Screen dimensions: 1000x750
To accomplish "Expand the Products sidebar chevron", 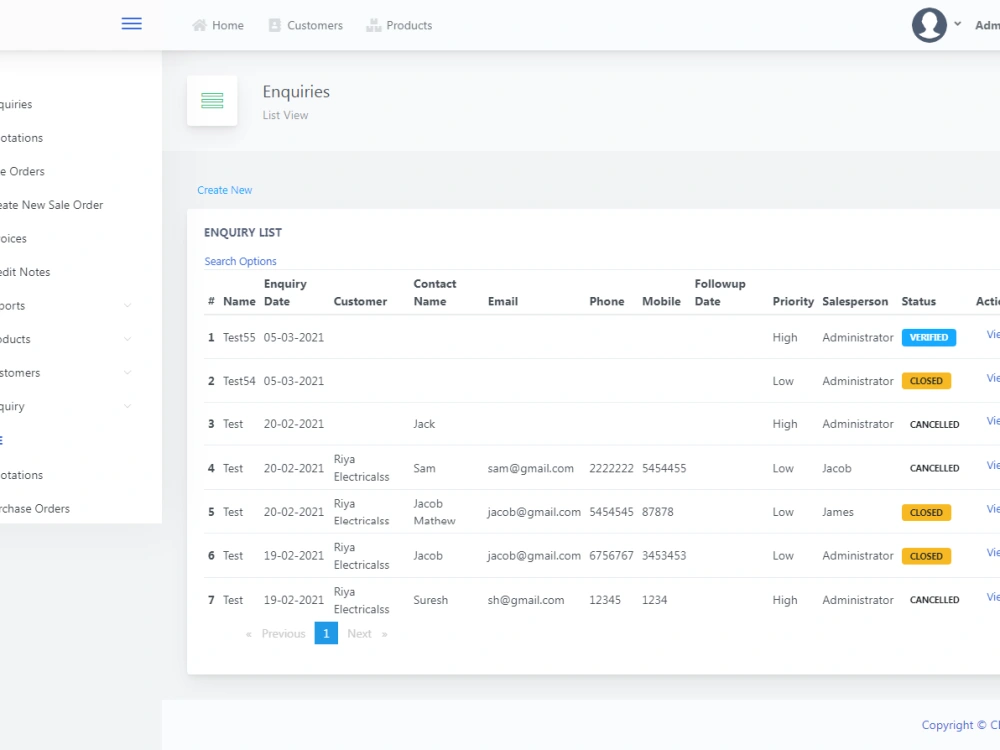I will point(128,339).
